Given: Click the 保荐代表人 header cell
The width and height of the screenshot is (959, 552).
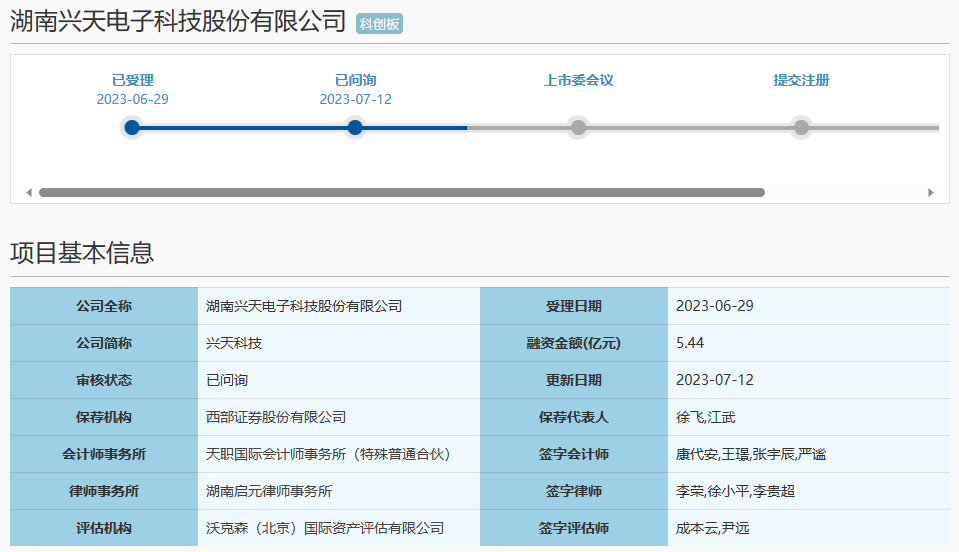Looking at the screenshot, I should click(574, 417).
